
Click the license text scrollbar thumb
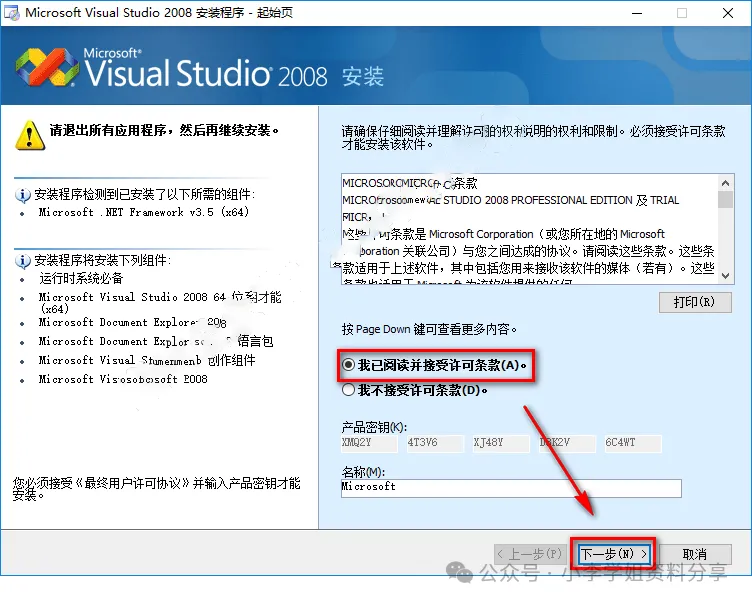(726, 199)
